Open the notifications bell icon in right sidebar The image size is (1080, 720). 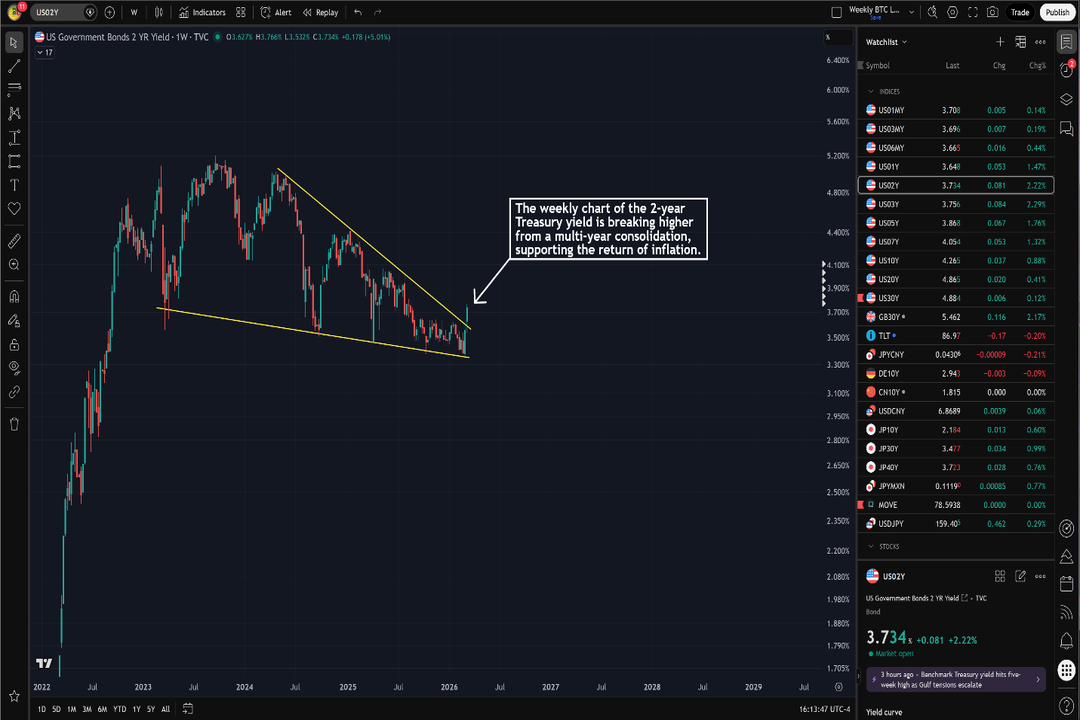(x=1066, y=641)
